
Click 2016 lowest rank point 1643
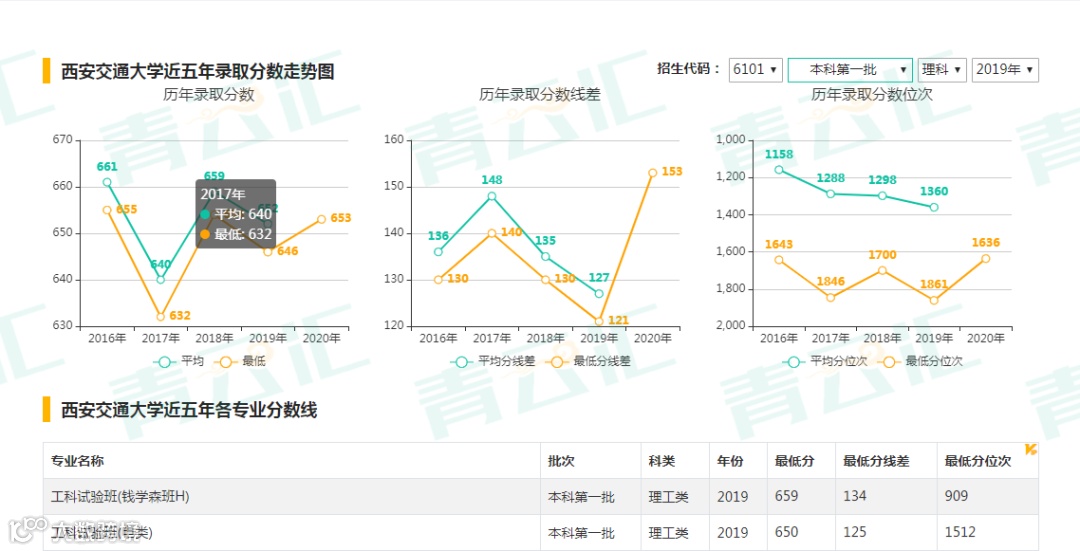(779, 260)
